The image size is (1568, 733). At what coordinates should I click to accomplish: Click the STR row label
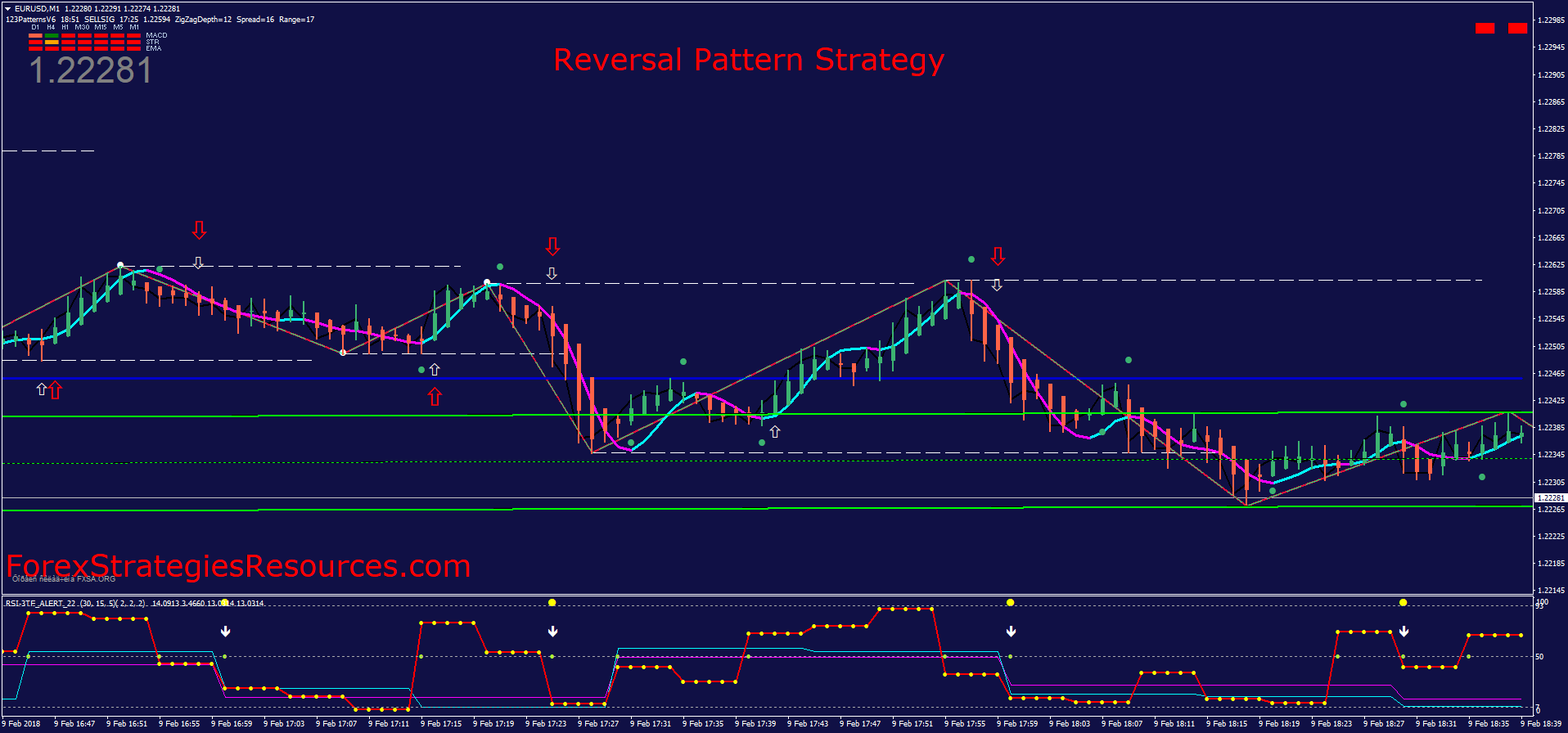click(152, 42)
